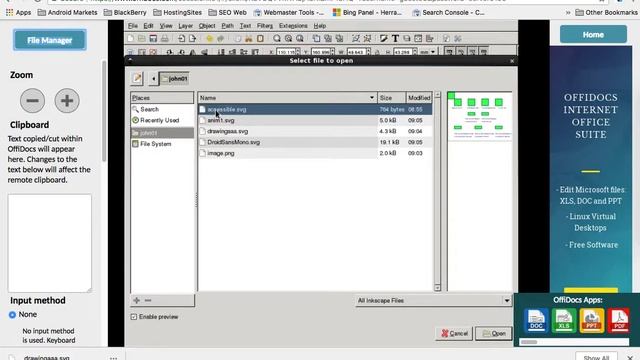
Task: Click the Size column header
Action: (392, 98)
